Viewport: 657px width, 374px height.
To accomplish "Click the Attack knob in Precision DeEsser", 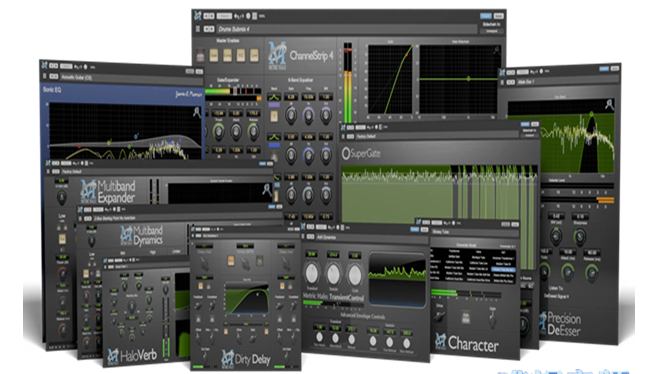I will pos(568,272).
